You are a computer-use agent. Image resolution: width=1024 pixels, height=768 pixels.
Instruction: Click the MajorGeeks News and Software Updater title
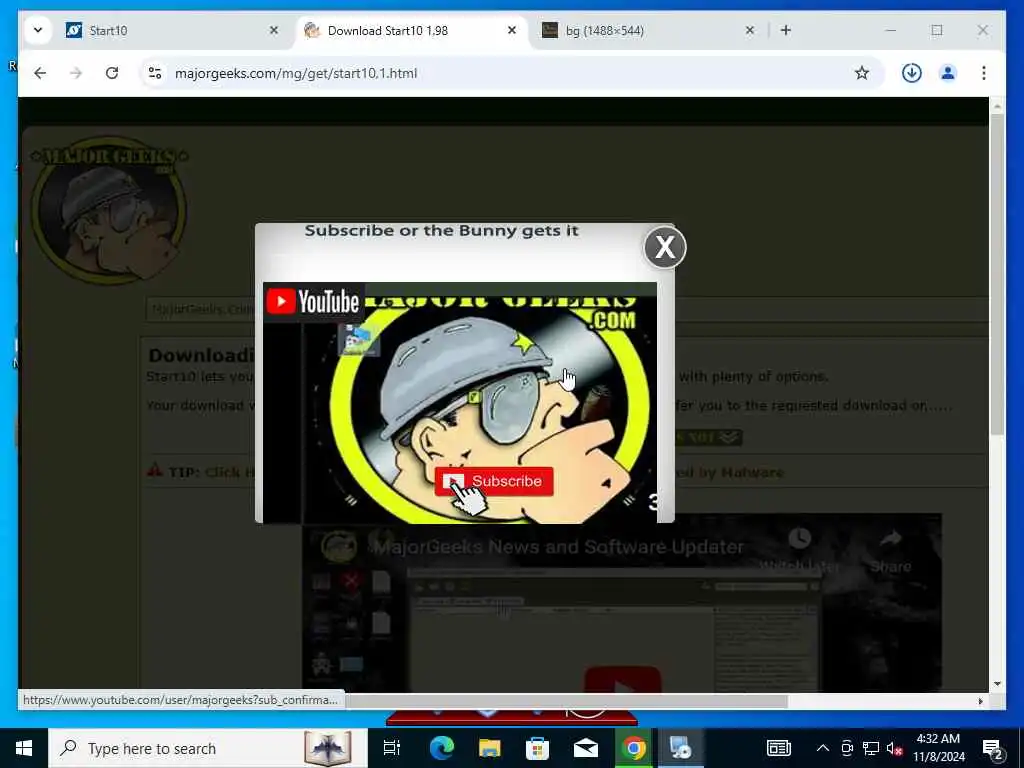tap(558, 547)
